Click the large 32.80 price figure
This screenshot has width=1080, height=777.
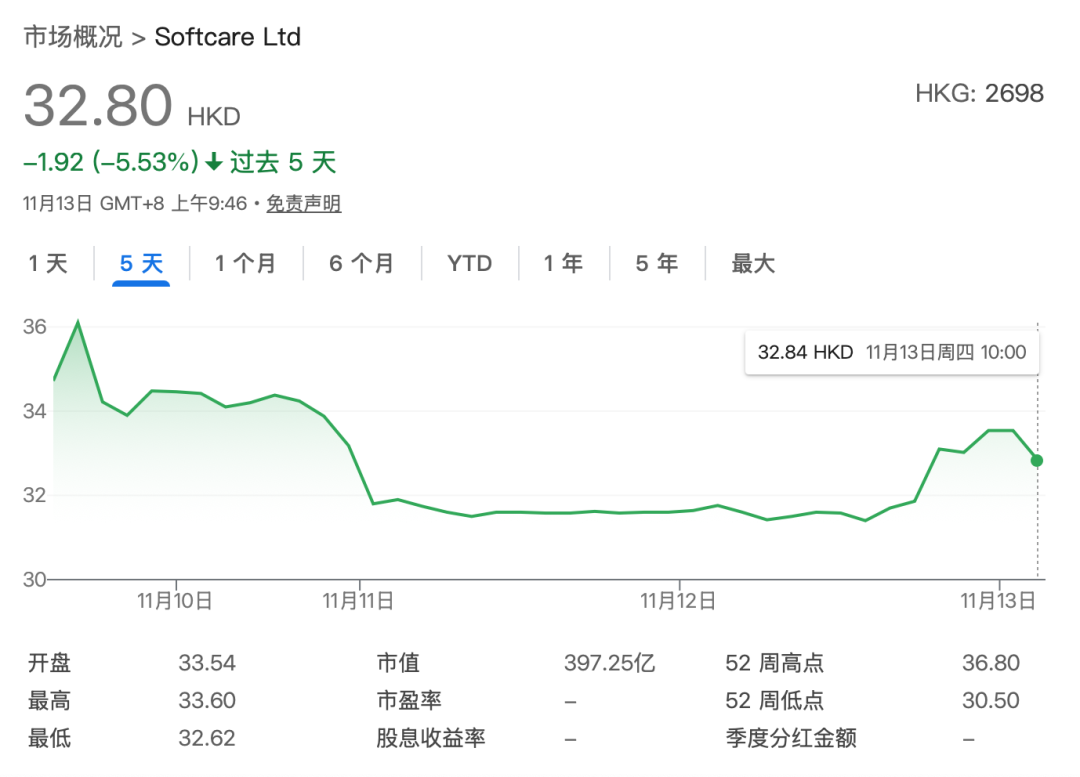(x=98, y=106)
